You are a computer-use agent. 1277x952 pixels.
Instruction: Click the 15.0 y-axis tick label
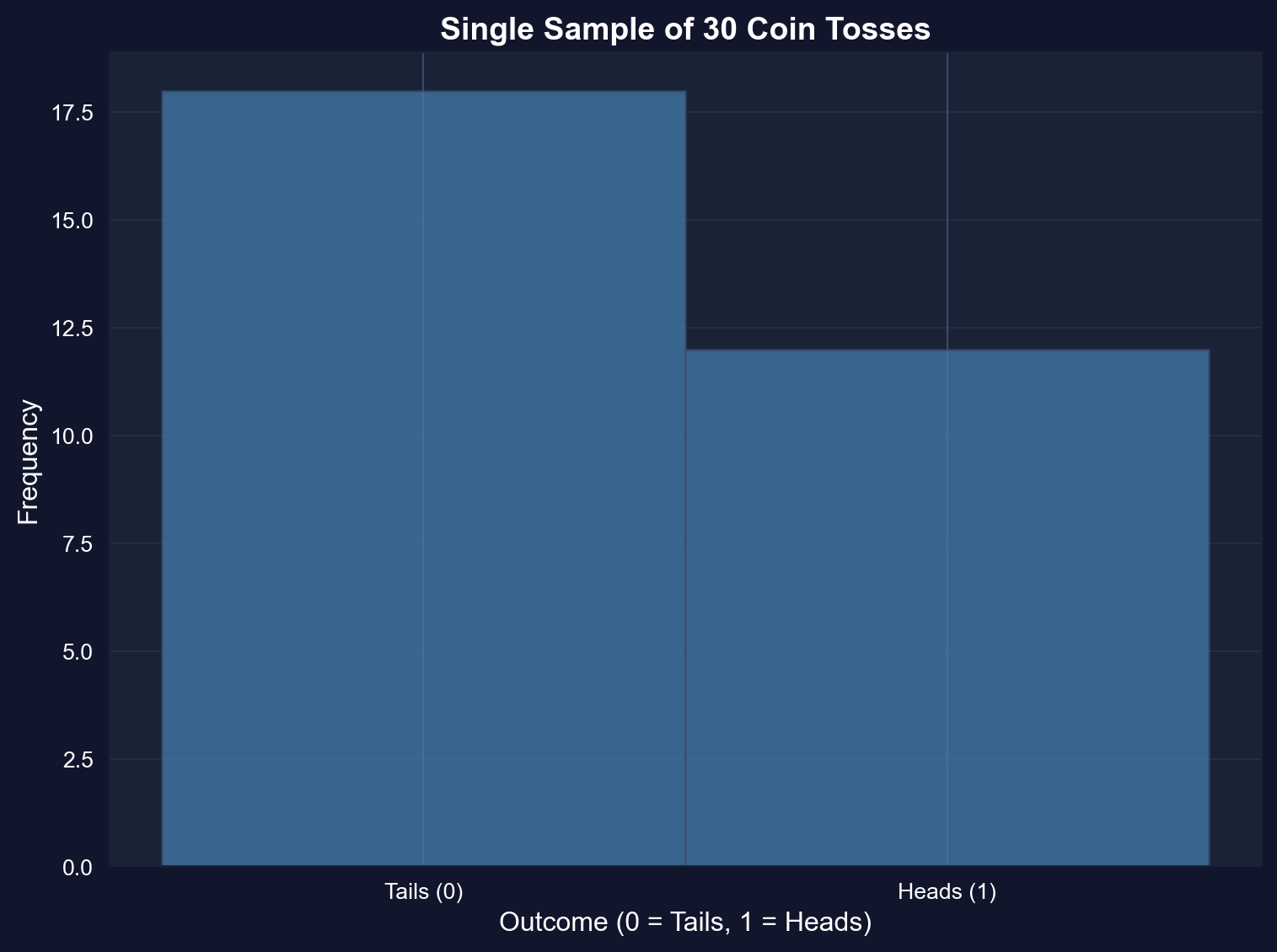(76, 221)
